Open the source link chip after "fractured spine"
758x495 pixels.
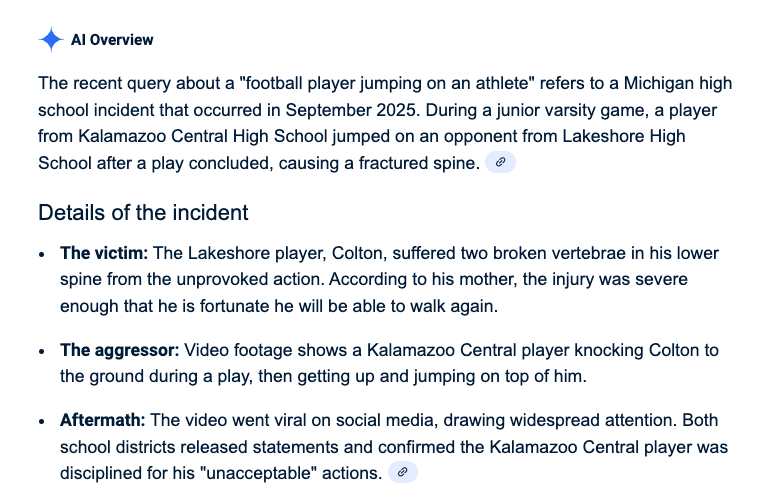tap(500, 162)
